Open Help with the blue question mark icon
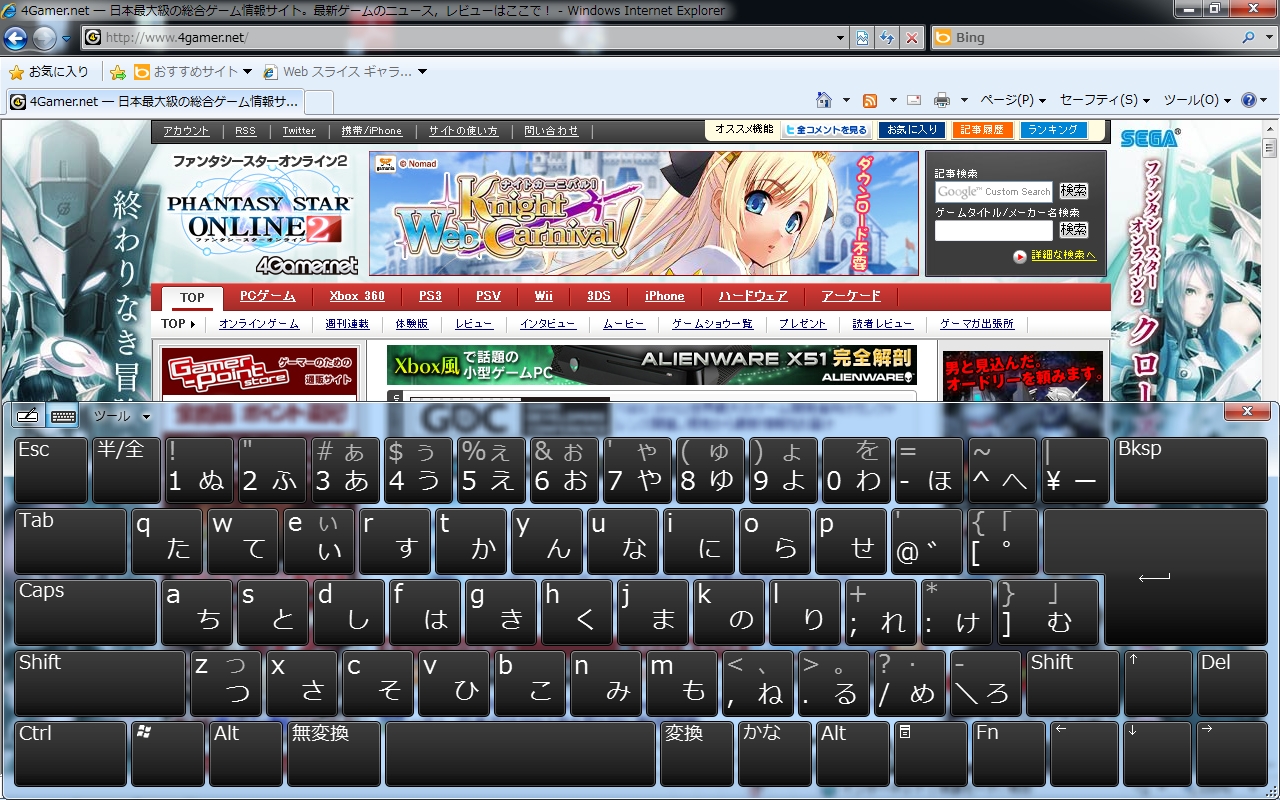This screenshot has width=1280, height=800. 1248,100
